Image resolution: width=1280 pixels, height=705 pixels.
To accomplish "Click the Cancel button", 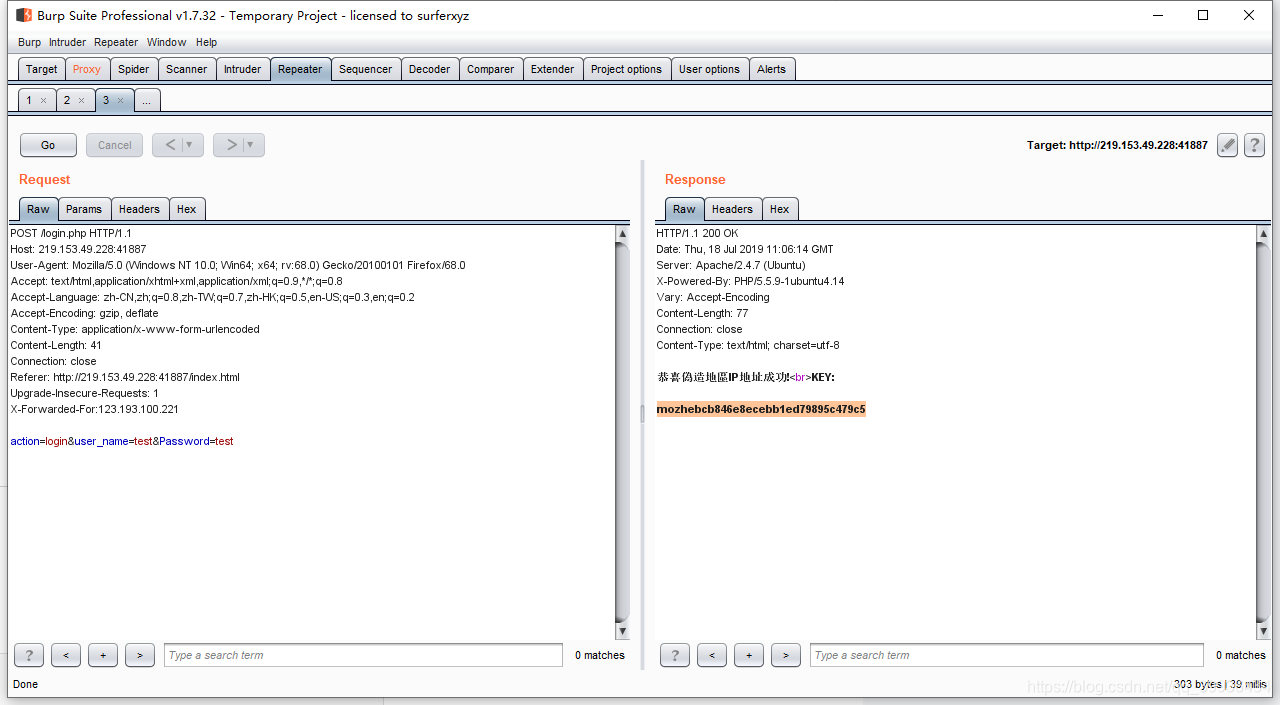I will (115, 145).
